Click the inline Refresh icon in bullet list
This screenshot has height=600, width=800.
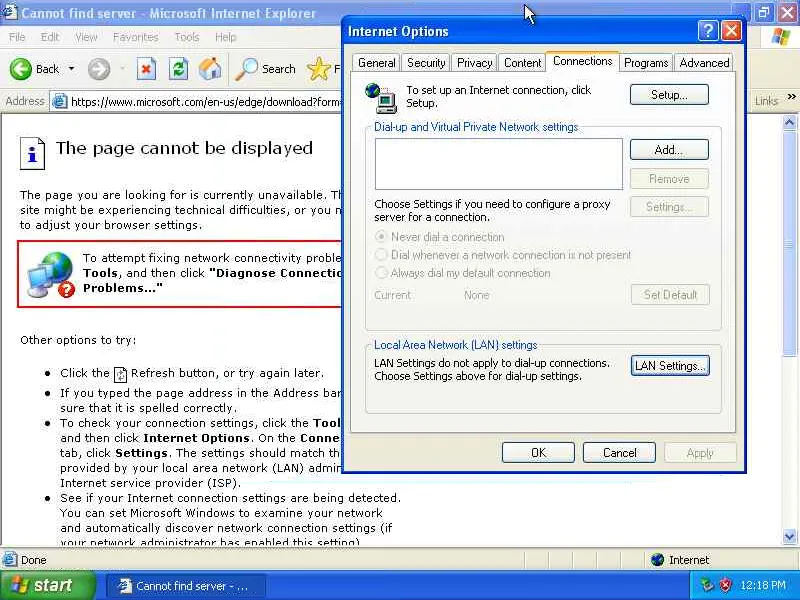tap(120, 374)
